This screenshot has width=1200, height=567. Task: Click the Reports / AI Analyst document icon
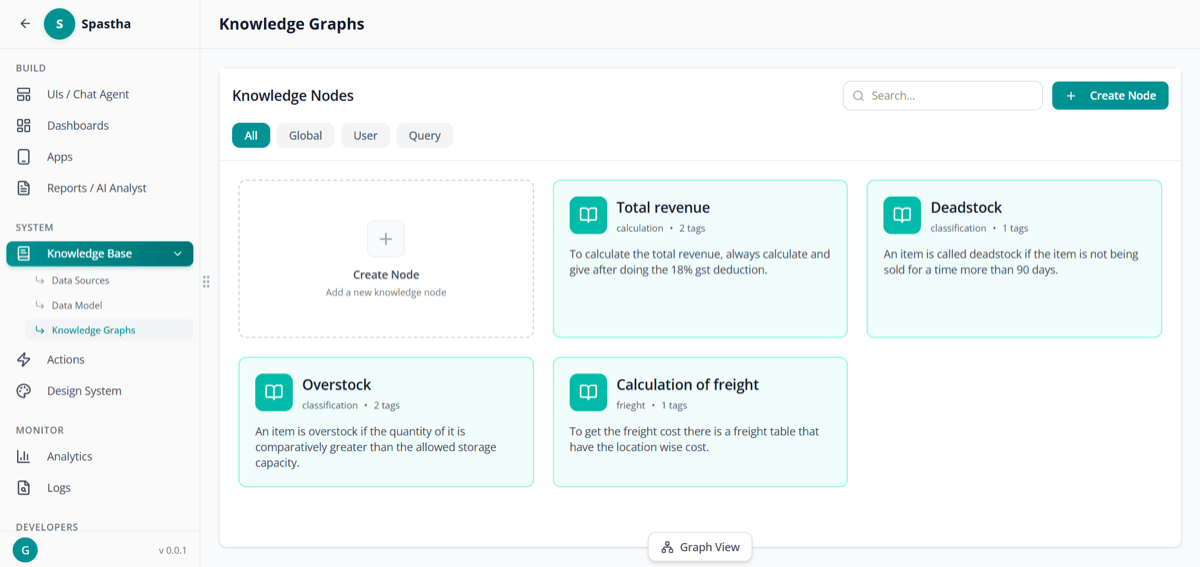[24, 188]
